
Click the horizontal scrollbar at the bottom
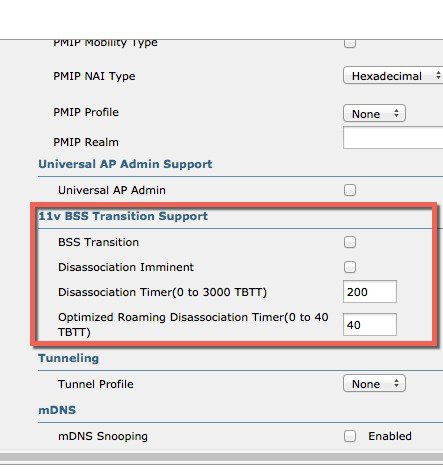point(221,457)
